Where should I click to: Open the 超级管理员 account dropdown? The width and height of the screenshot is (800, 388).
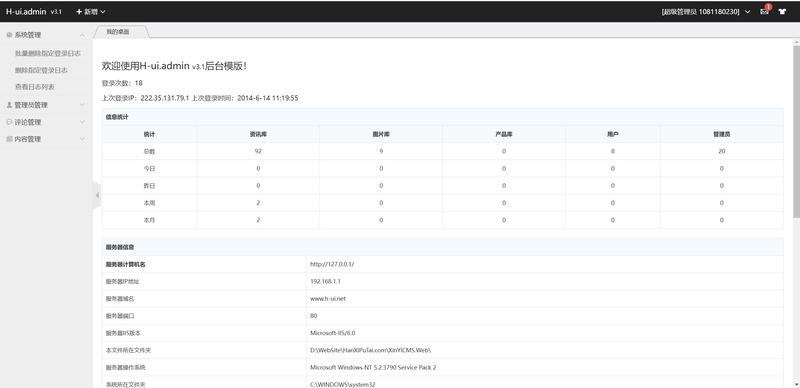coord(706,12)
